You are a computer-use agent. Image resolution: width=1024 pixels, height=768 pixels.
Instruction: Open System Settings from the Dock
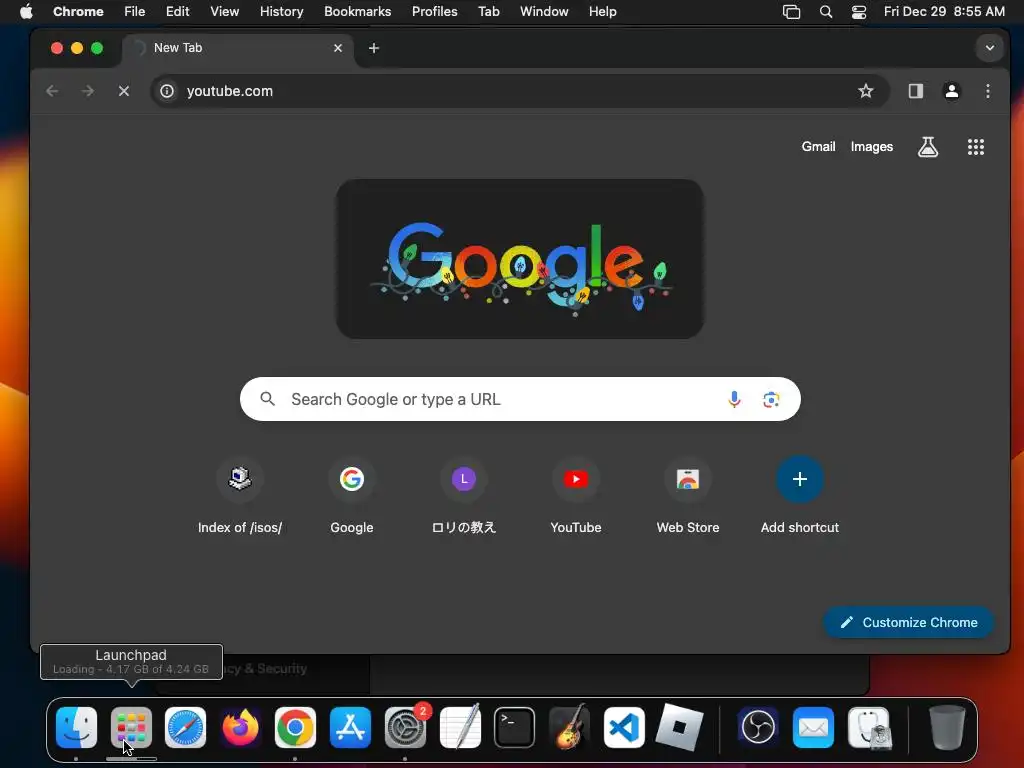click(405, 728)
